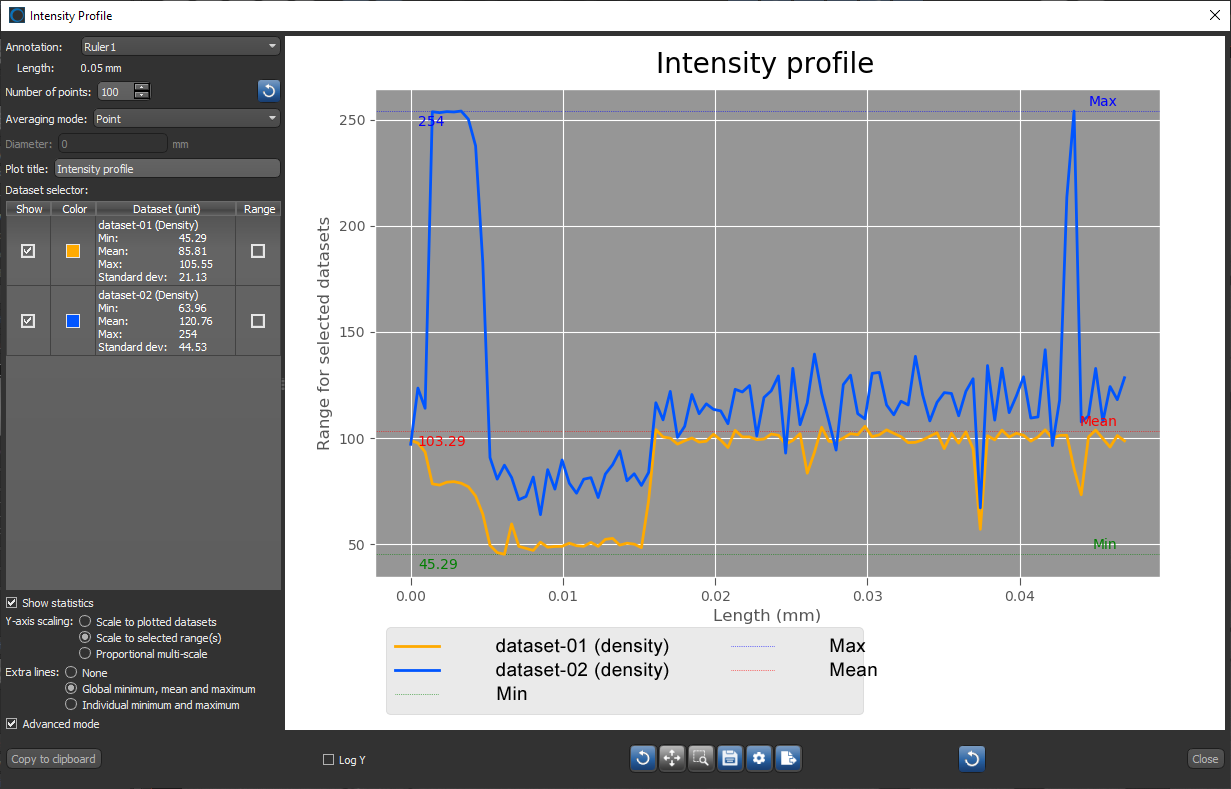Expand the Averaging mode dropdown

[x=186, y=119]
